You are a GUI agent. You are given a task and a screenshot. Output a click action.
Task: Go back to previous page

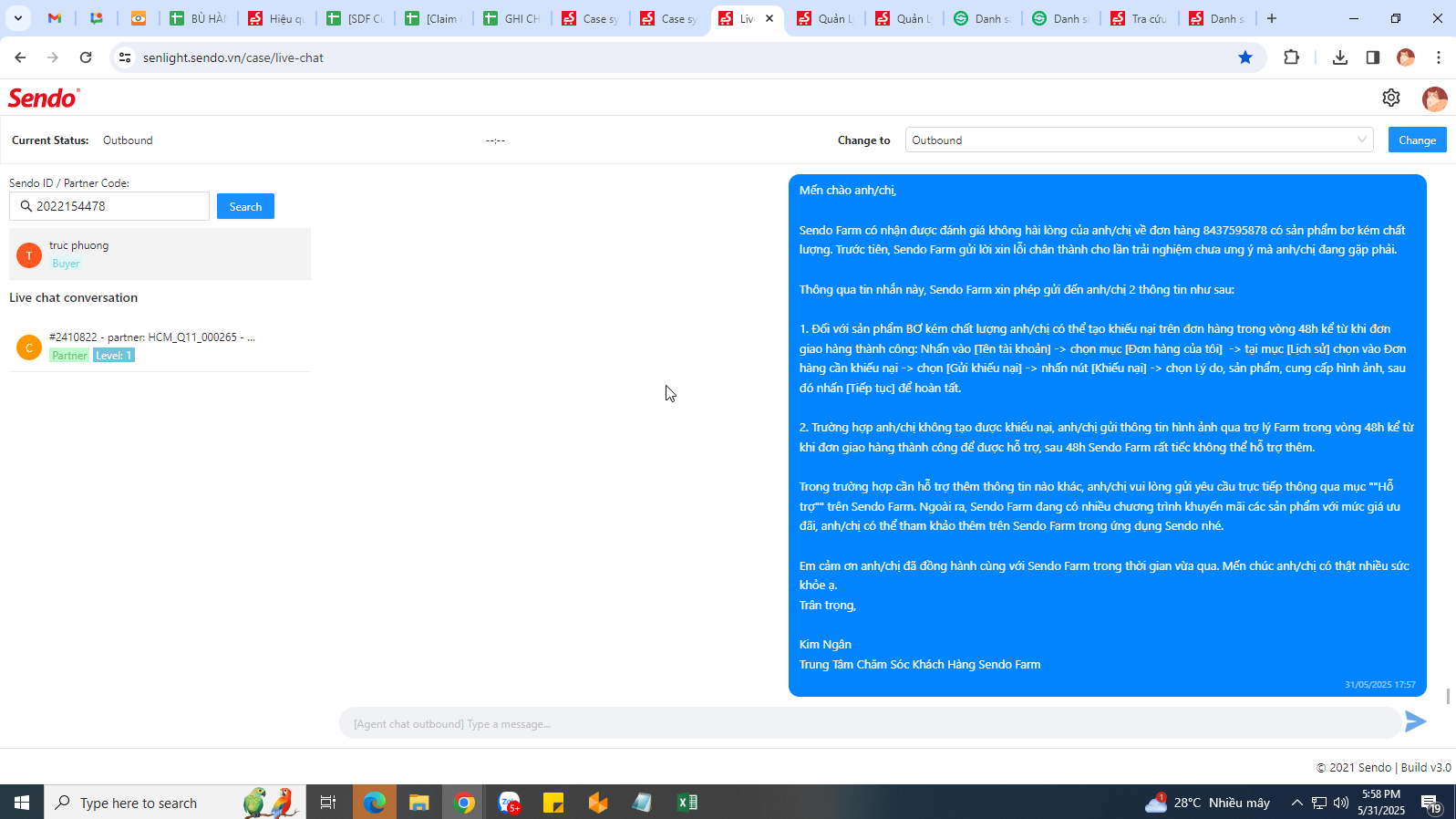pyautogui.click(x=20, y=57)
